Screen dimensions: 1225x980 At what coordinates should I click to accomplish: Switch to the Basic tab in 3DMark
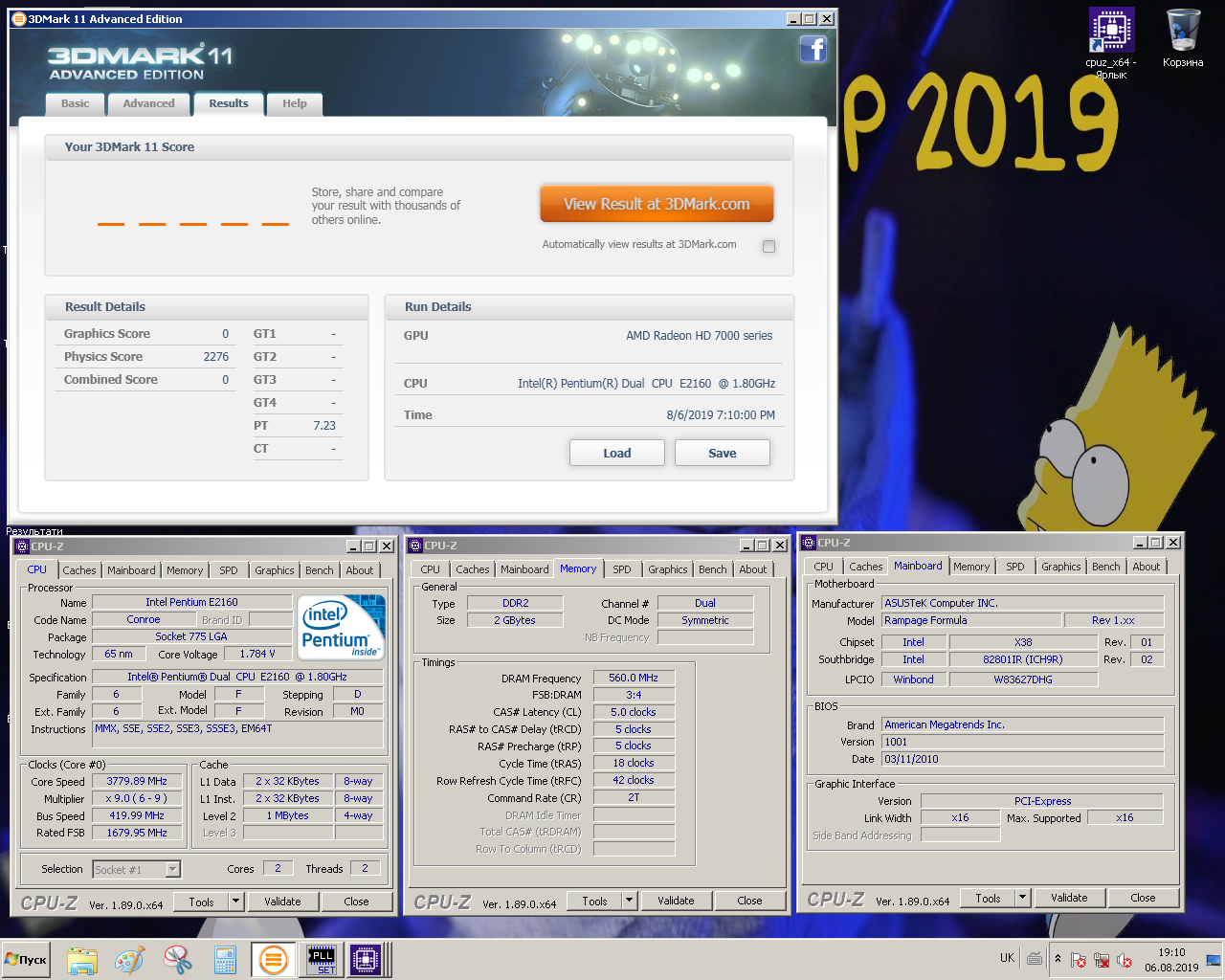[x=76, y=103]
